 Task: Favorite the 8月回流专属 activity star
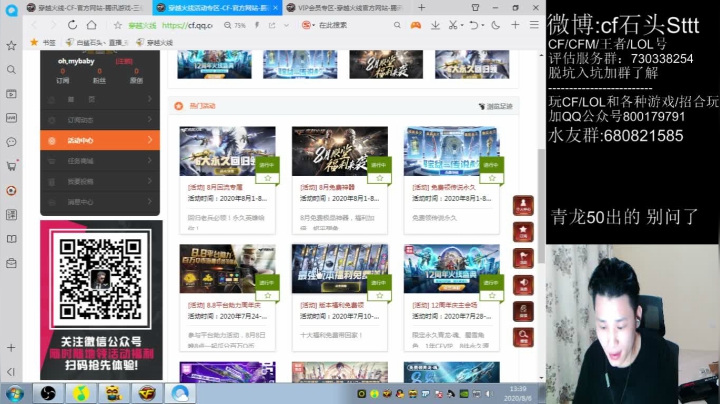(268, 178)
